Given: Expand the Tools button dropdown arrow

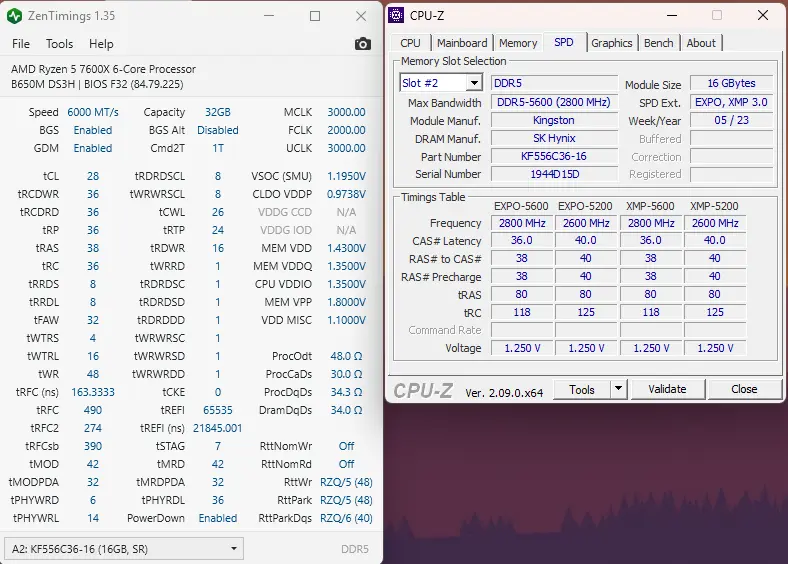Looking at the screenshot, I should pos(618,389).
